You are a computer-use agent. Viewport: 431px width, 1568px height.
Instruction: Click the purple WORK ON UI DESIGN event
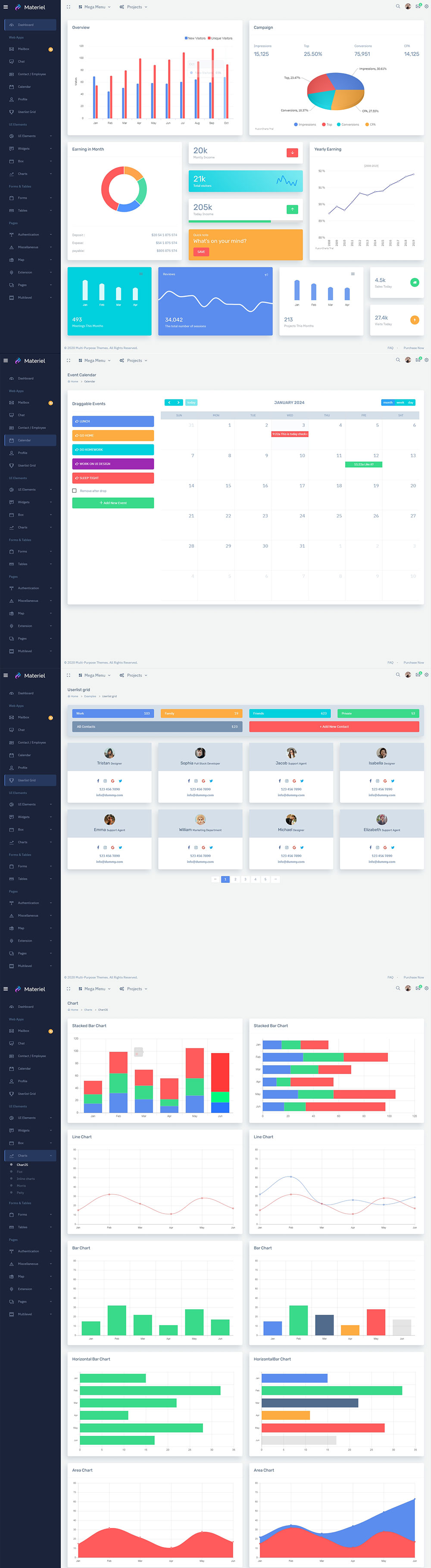tap(113, 464)
